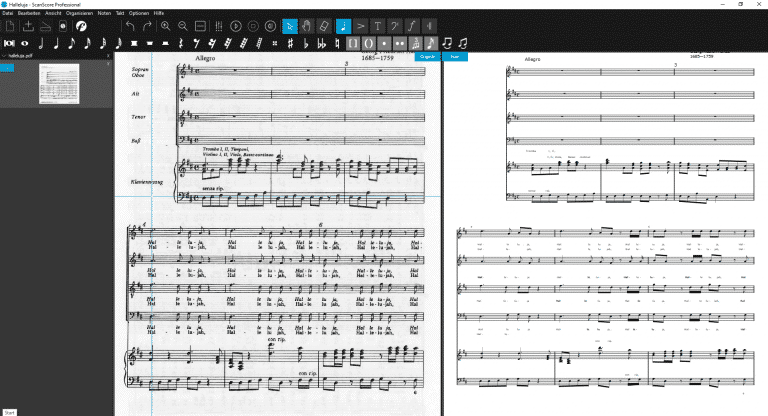Open the Noten menu
The width and height of the screenshot is (768, 416).
[x=104, y=13]
